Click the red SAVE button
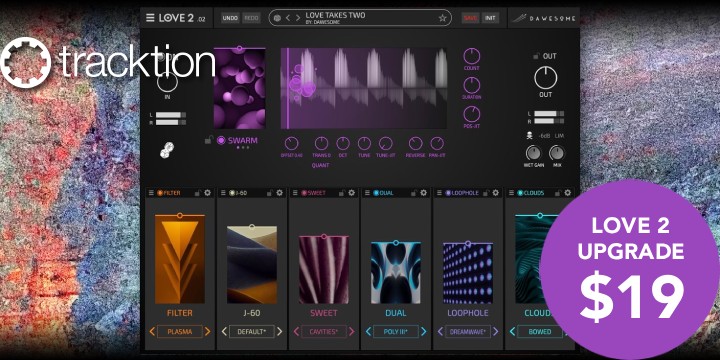Image resolution: width=720 pixels, height=360 pixels. tap(471, 18)
